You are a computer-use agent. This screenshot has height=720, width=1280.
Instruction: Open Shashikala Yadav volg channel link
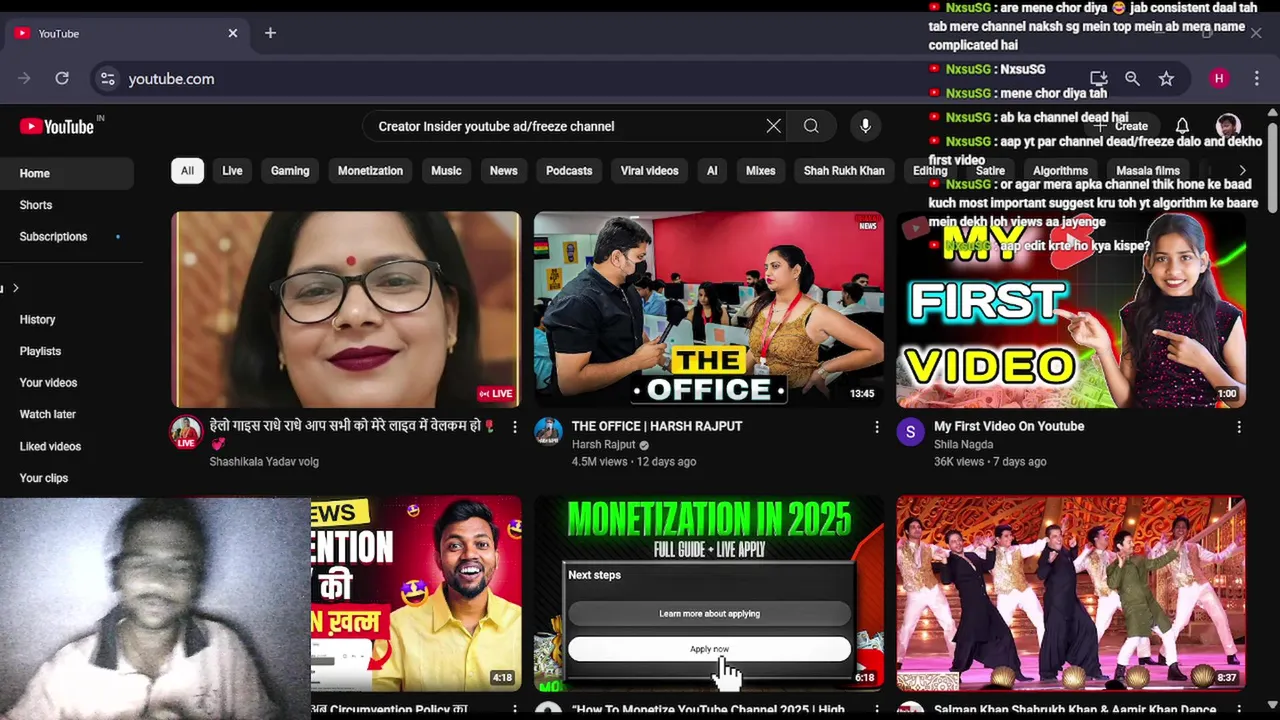(264, 462)
